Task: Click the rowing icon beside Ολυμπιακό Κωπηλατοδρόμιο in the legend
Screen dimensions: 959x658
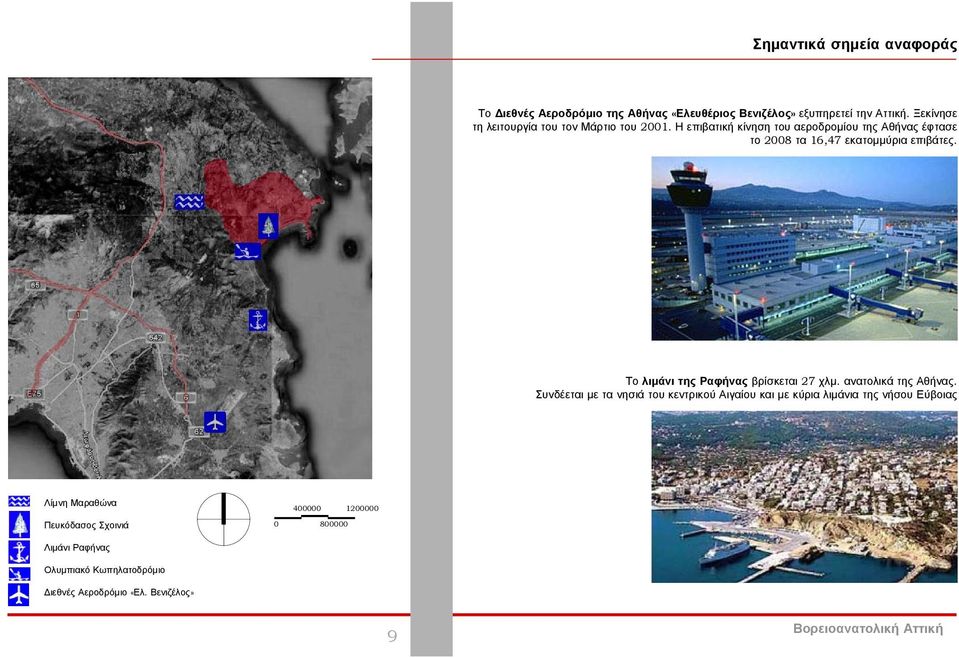Action: pos(19,574)
